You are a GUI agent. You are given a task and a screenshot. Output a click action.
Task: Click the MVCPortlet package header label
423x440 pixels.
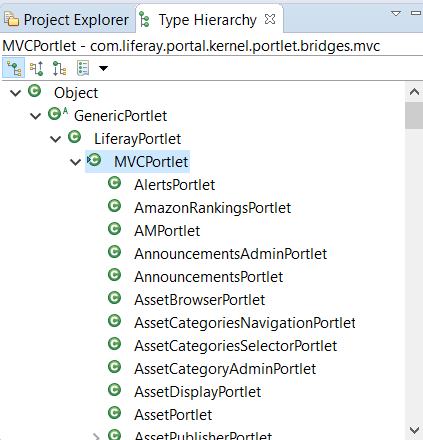(x=191, y=46)
